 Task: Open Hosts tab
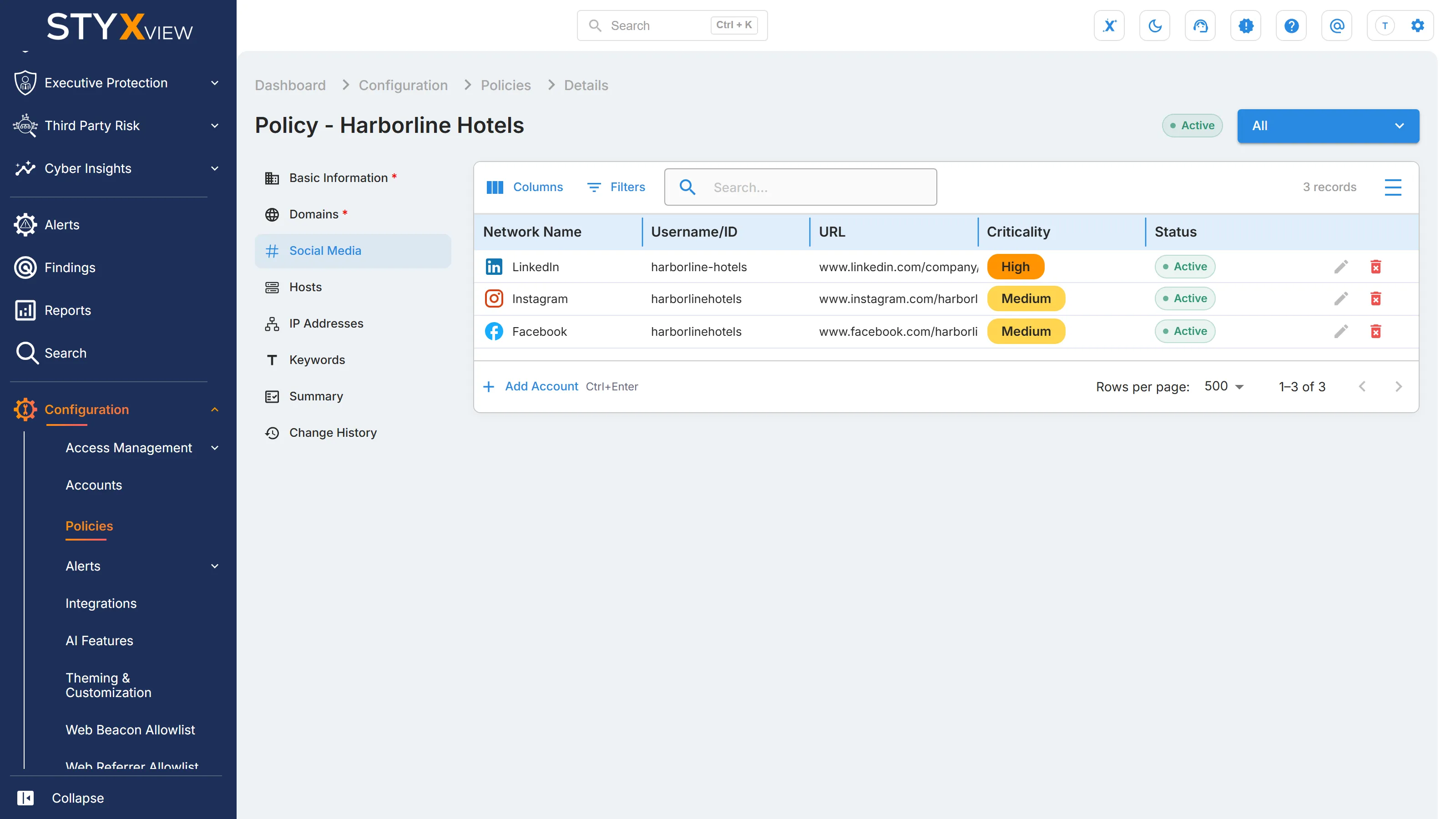353,287
